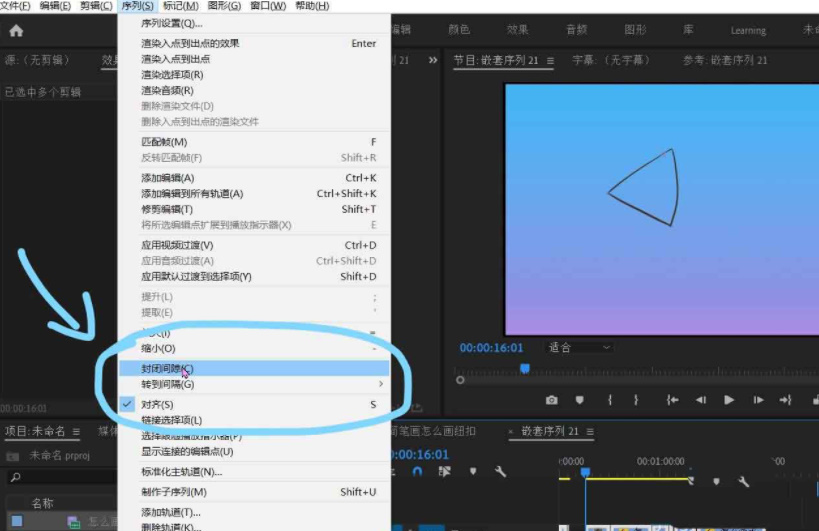Add marker icon in timeline header
Viewport: 819px width, 531px height.
click(473, 471)
